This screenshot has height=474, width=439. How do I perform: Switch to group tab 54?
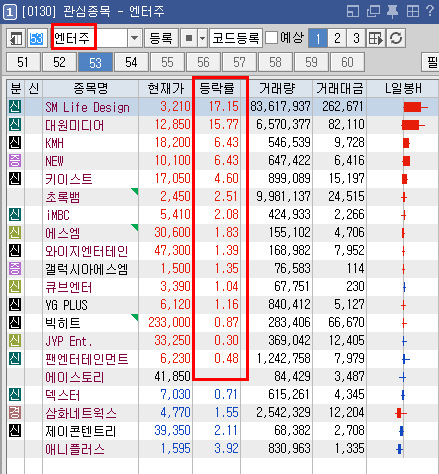[131, 62]
